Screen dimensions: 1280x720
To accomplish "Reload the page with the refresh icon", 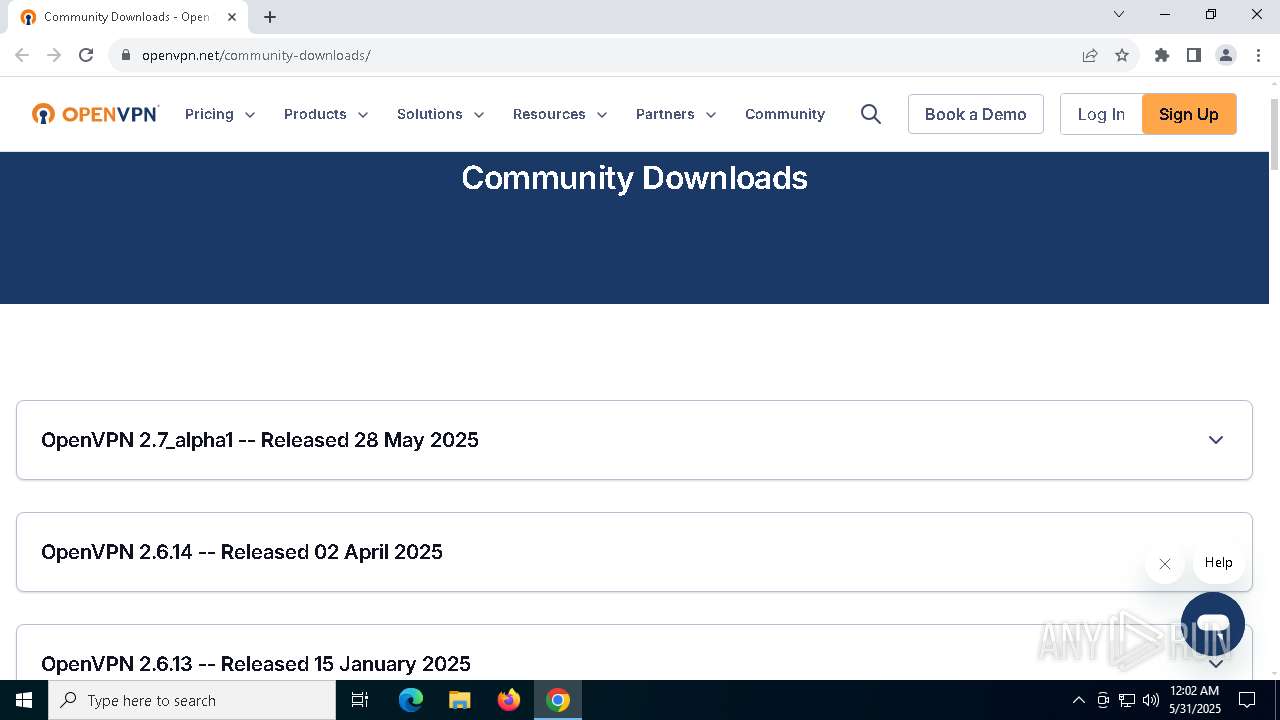I will (x=86, y=55).
